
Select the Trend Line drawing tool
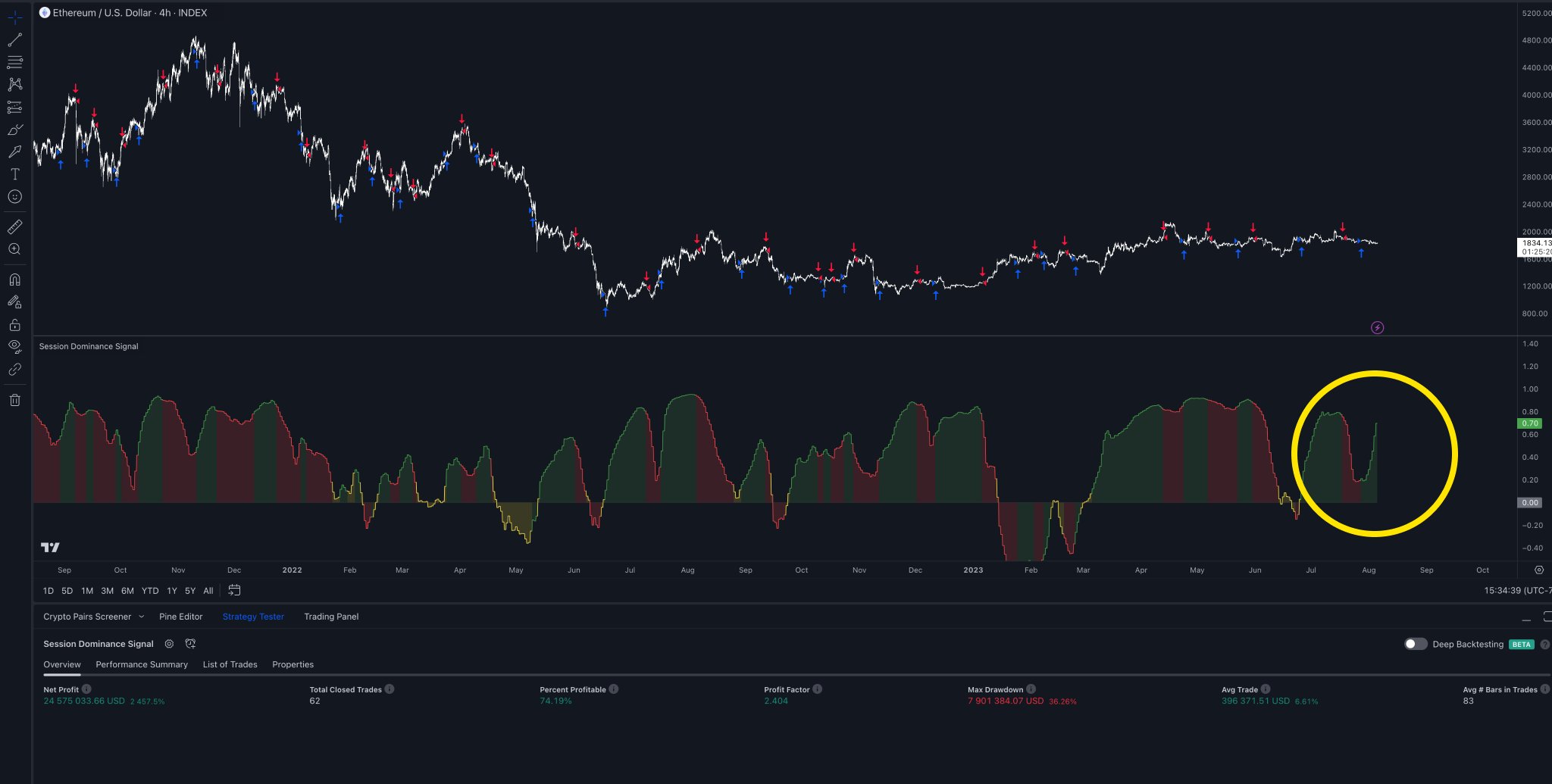[14, 39]
